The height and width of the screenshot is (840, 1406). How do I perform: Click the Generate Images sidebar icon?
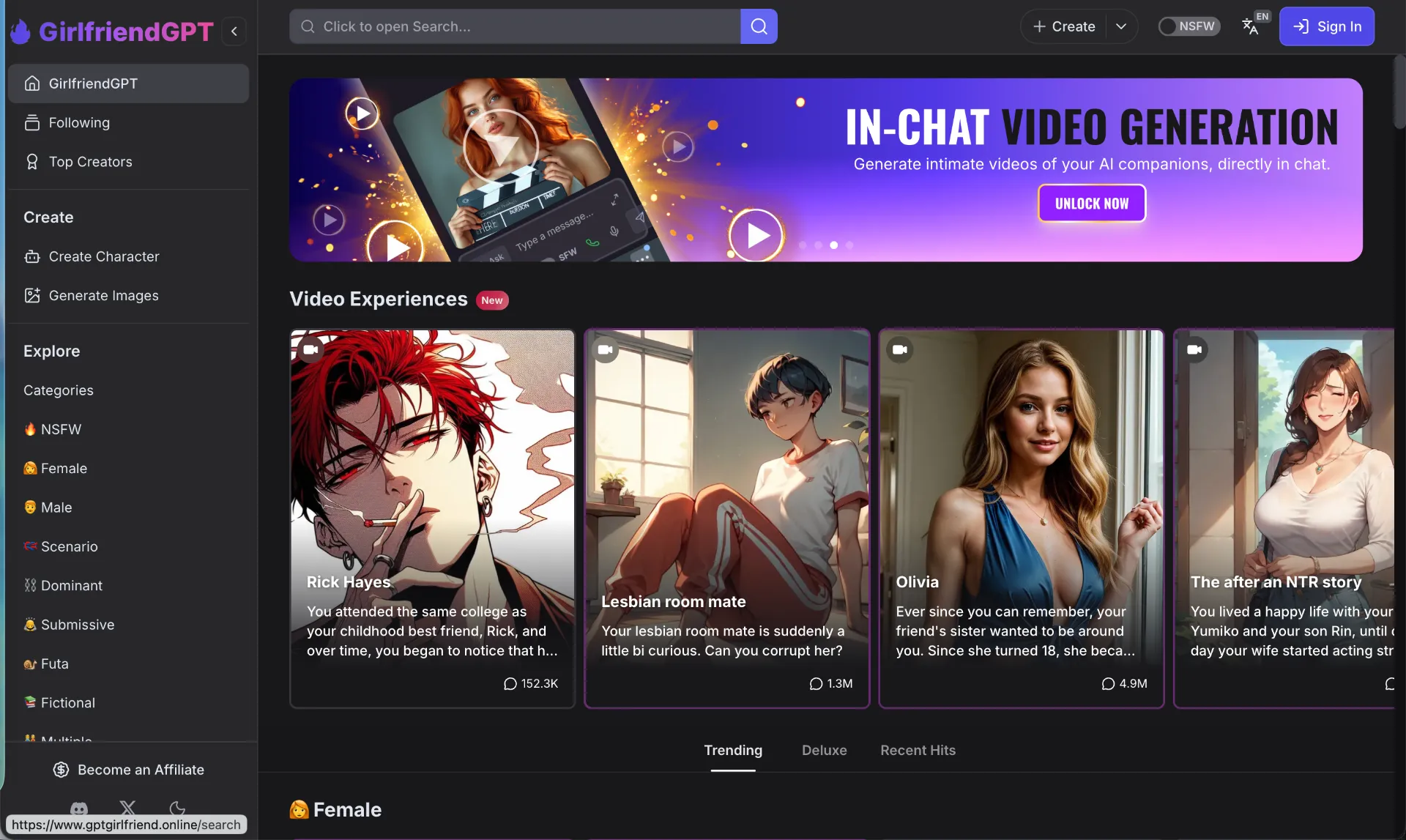point(31,295)
